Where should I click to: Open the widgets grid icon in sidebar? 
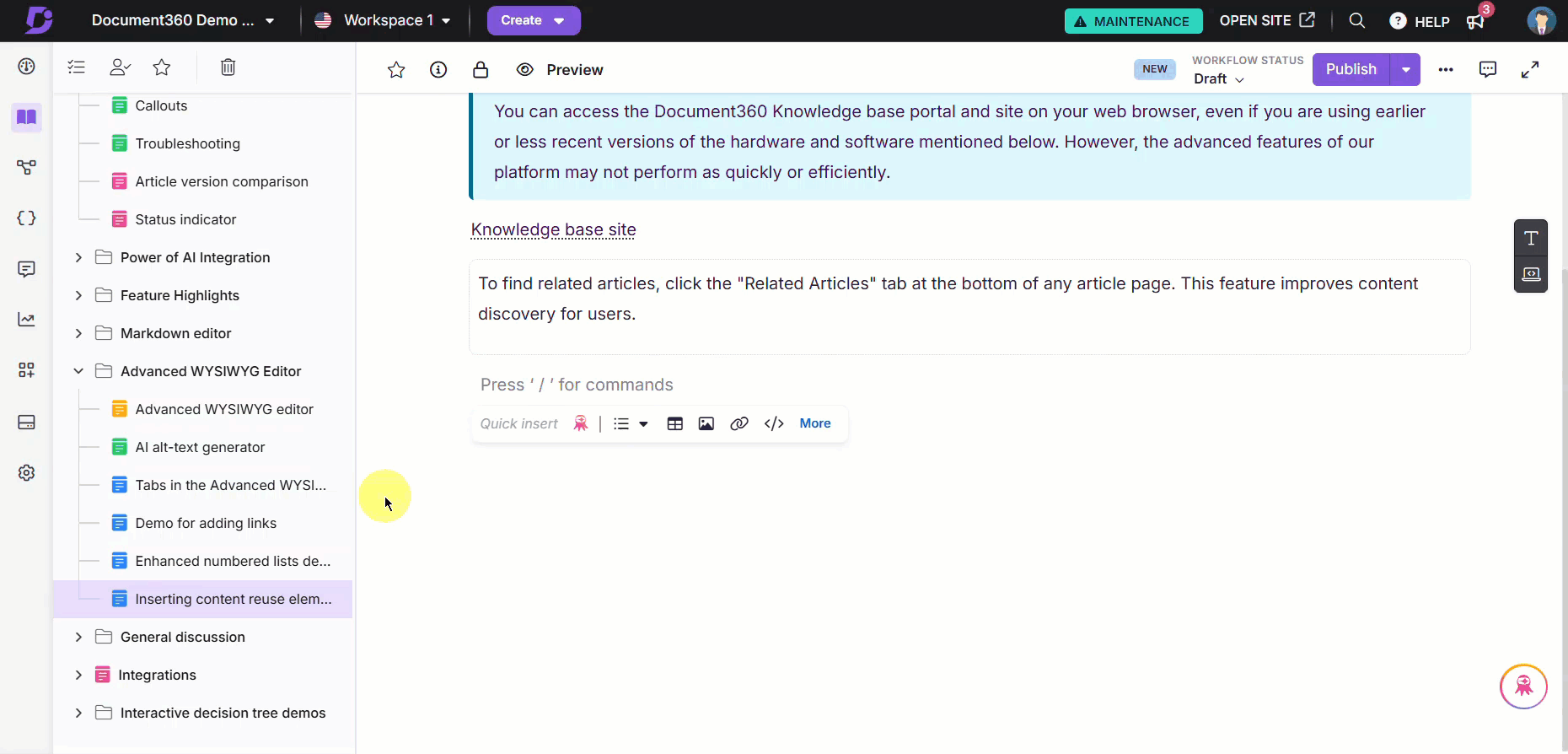pos(27,370)
